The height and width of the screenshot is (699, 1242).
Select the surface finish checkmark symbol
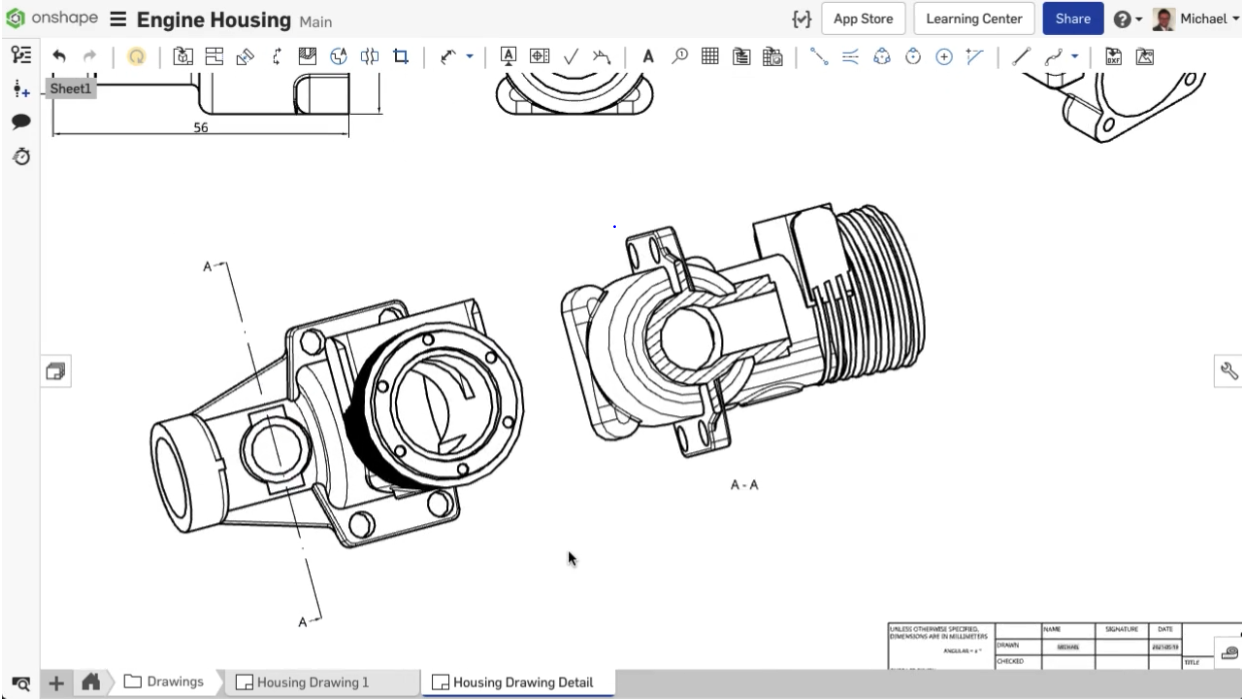click(570, 57)
